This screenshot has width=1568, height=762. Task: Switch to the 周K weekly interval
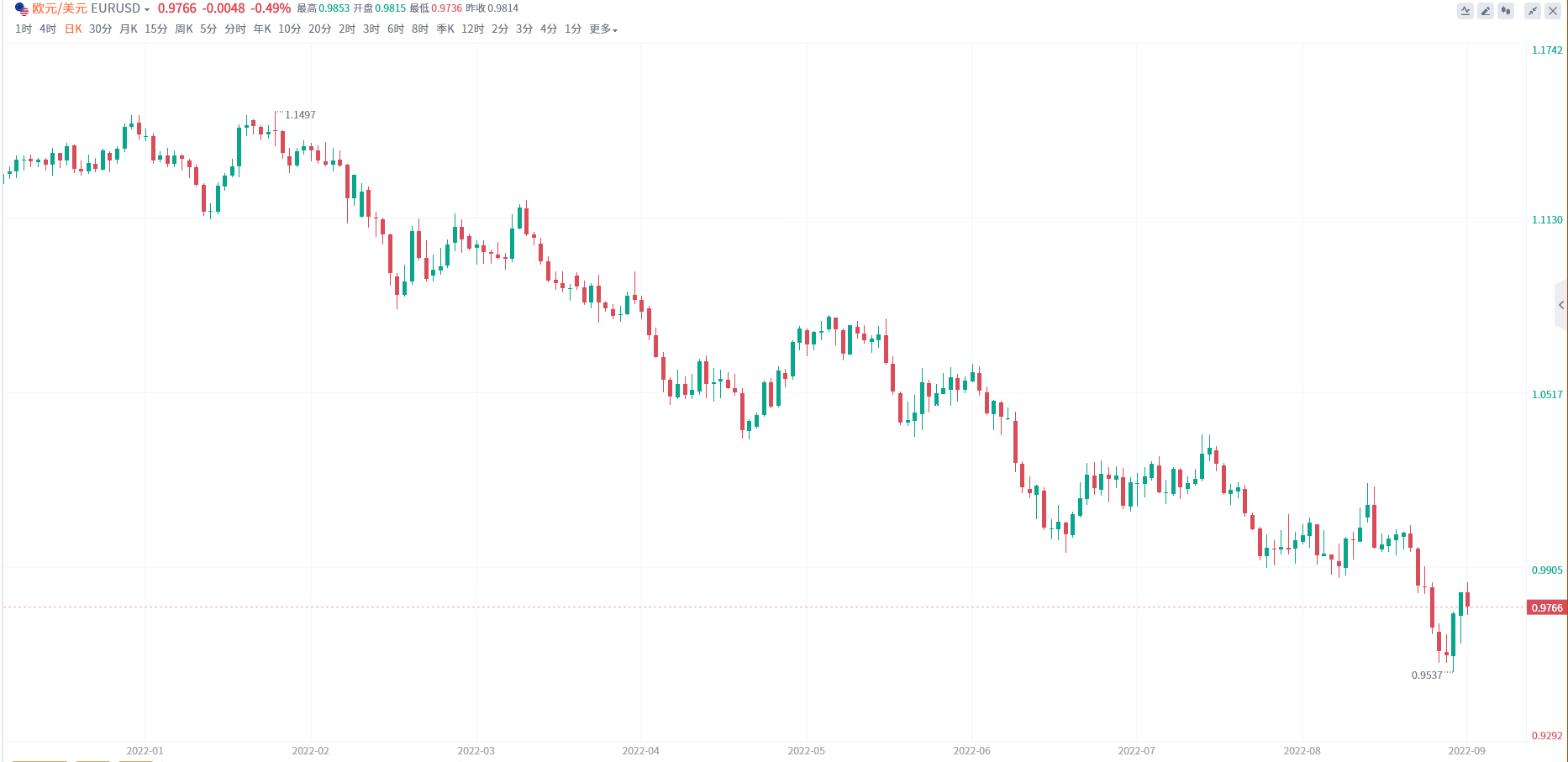(x=183, y=29)
